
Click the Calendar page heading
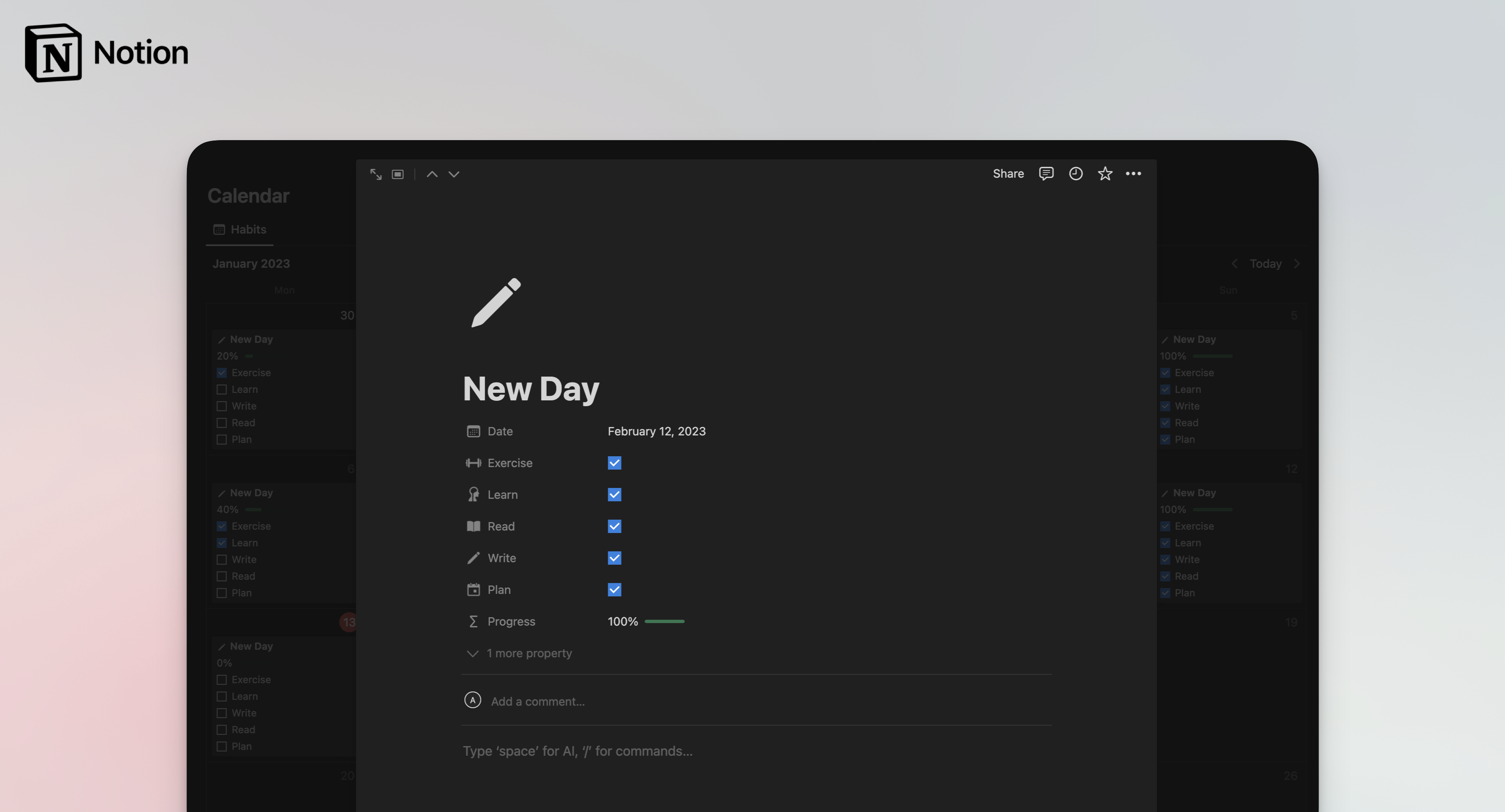[x=248, y=196]
